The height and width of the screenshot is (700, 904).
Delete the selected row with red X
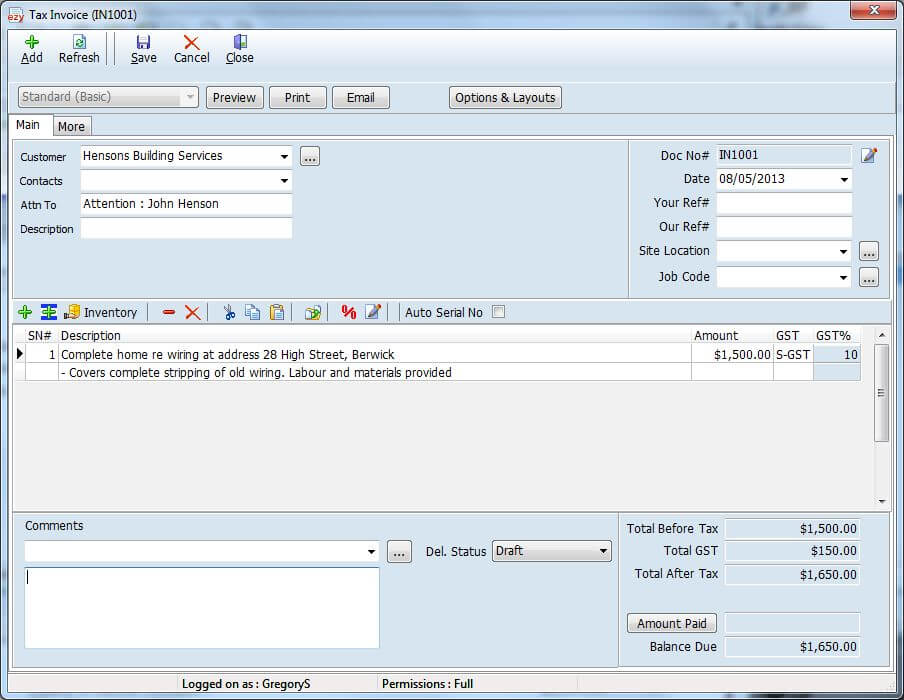tap(194, 312)
